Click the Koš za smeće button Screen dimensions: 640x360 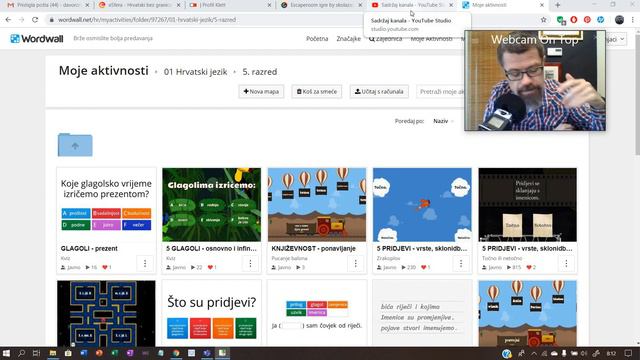point(317,91)
